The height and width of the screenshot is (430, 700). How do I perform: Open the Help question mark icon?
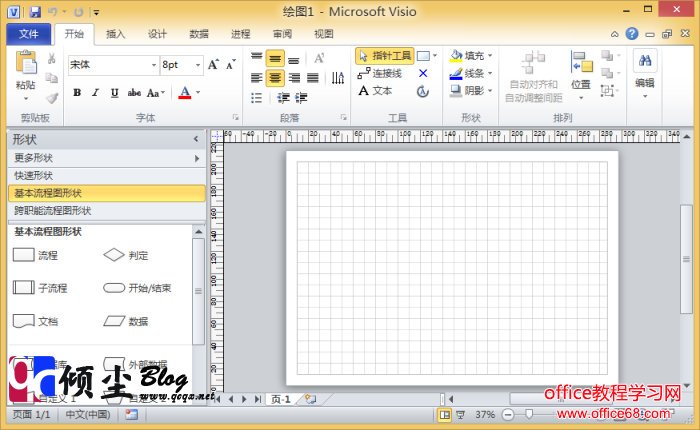point(632,33)
